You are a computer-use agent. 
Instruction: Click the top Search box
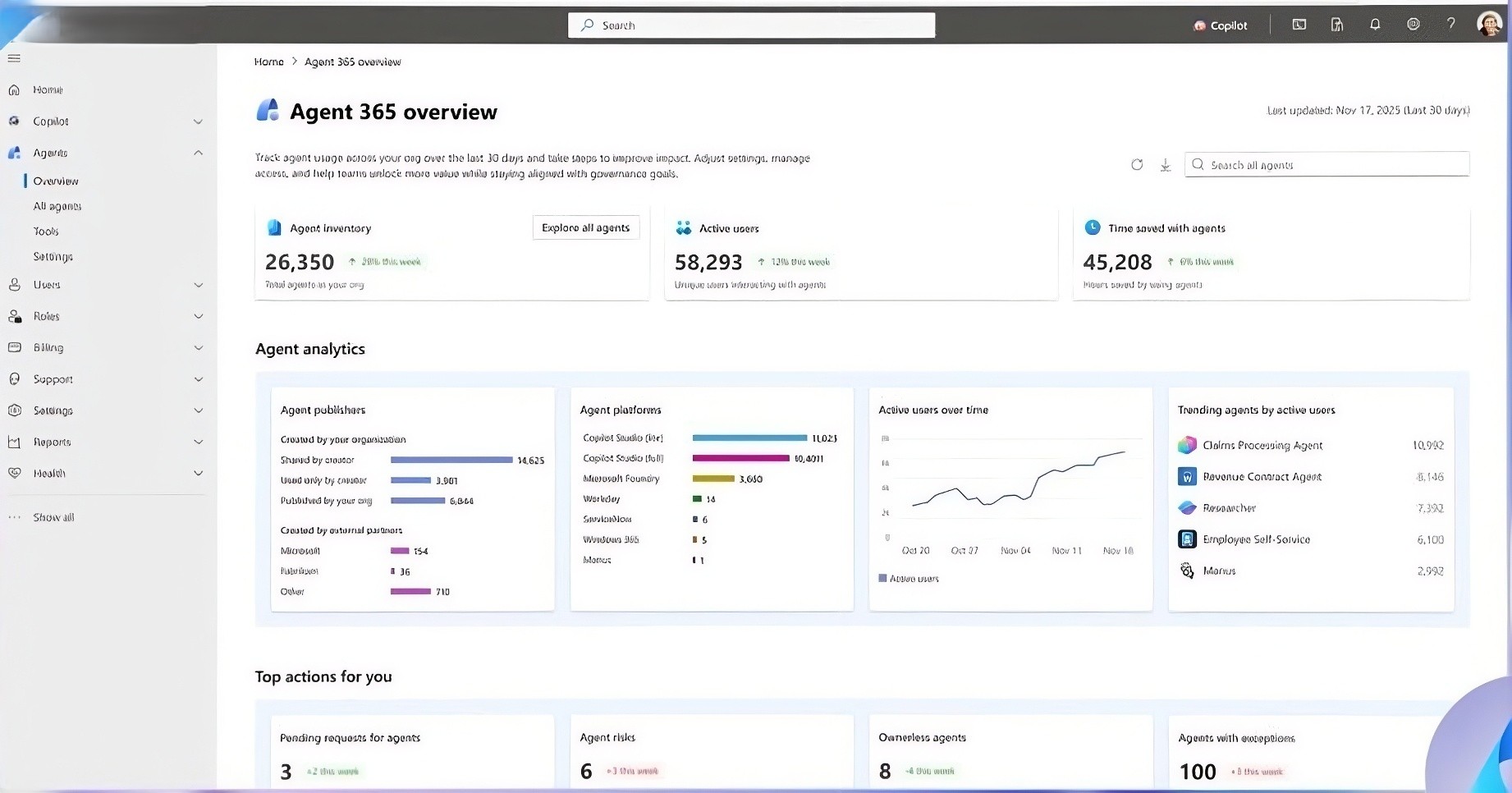[751, 25]
